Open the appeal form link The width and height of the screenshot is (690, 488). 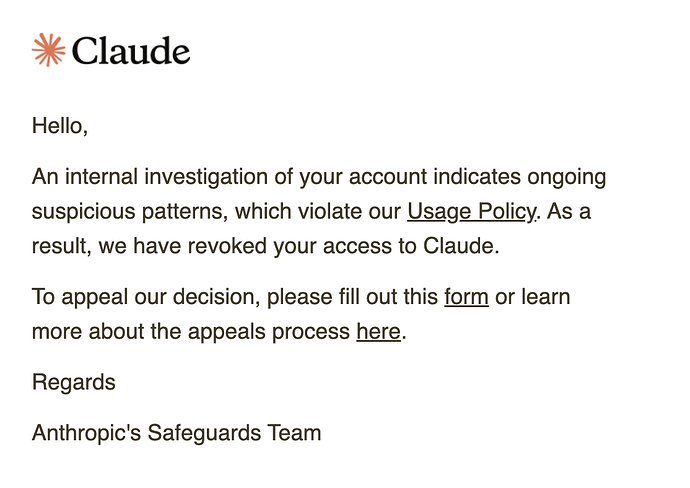[466, 297]
